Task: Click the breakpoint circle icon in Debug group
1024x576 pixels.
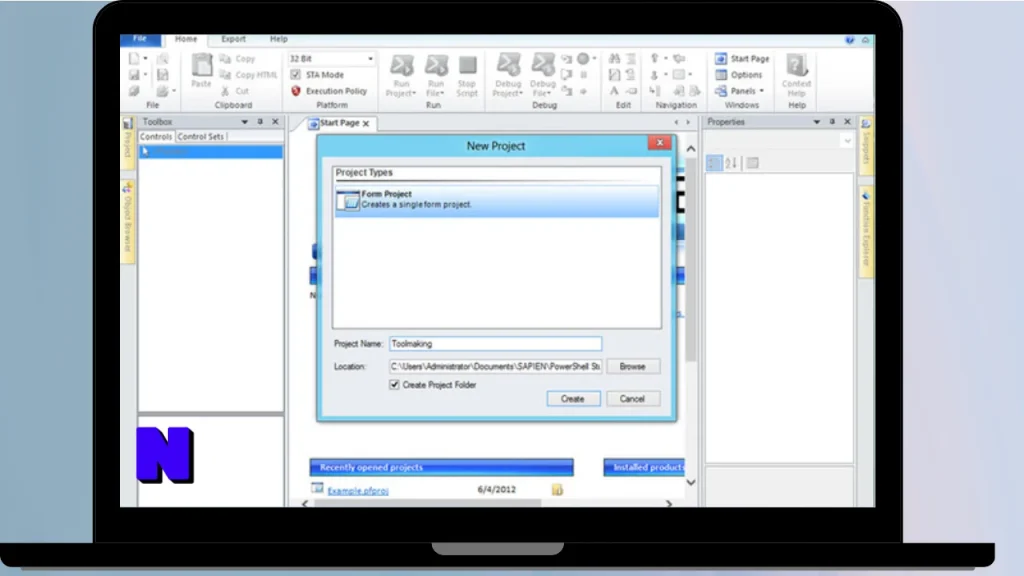Action: point(583,59)
